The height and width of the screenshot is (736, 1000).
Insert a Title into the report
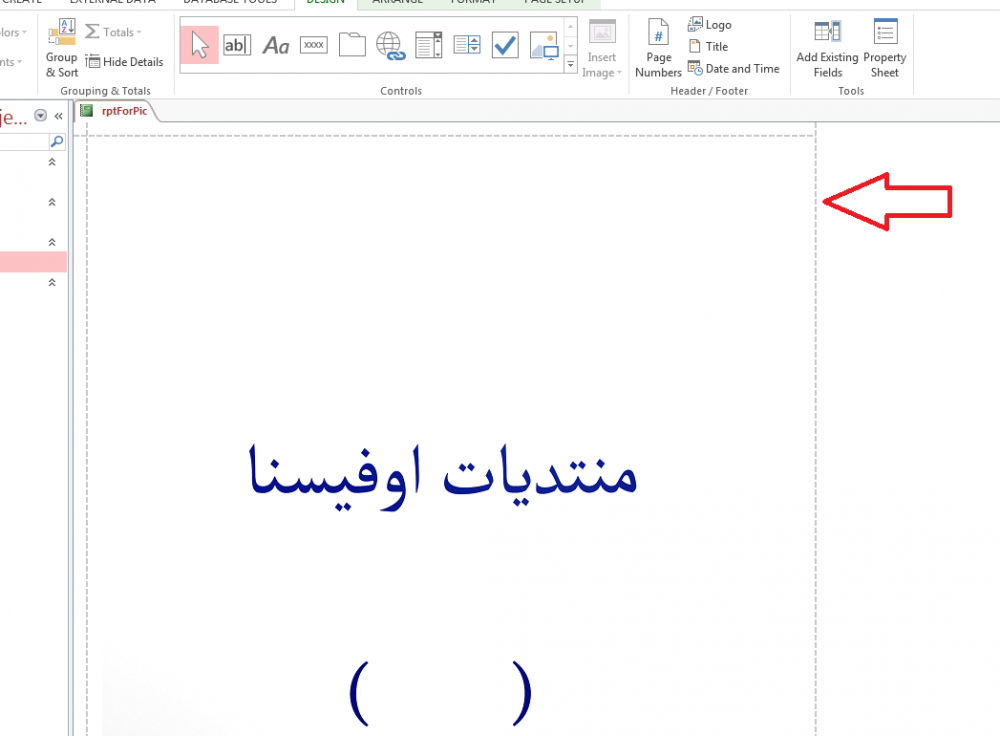(x=708, y=47)
